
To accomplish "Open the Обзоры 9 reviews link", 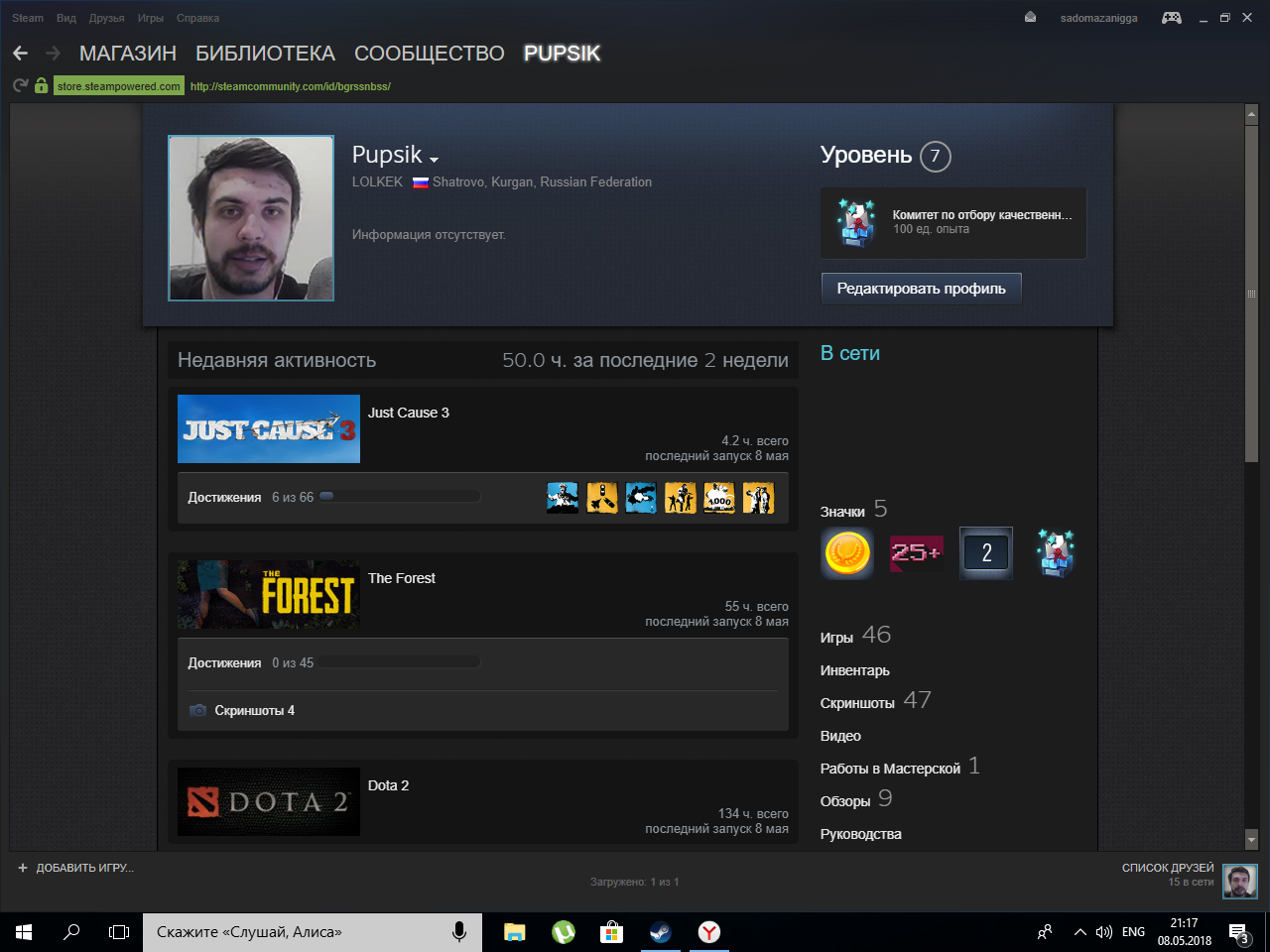I will click(x=856, y=799).
